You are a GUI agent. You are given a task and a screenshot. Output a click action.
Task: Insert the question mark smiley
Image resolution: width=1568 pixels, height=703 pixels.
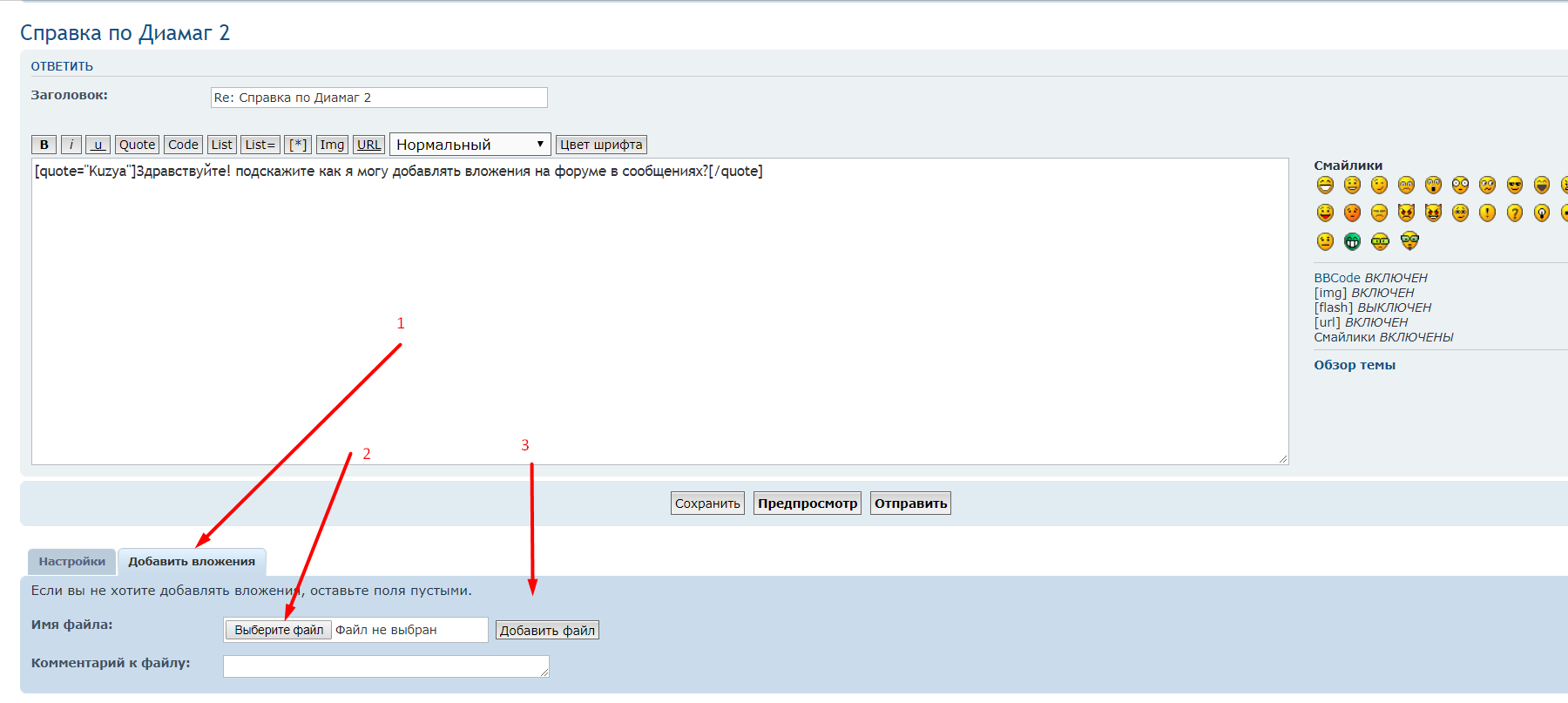1515,213
